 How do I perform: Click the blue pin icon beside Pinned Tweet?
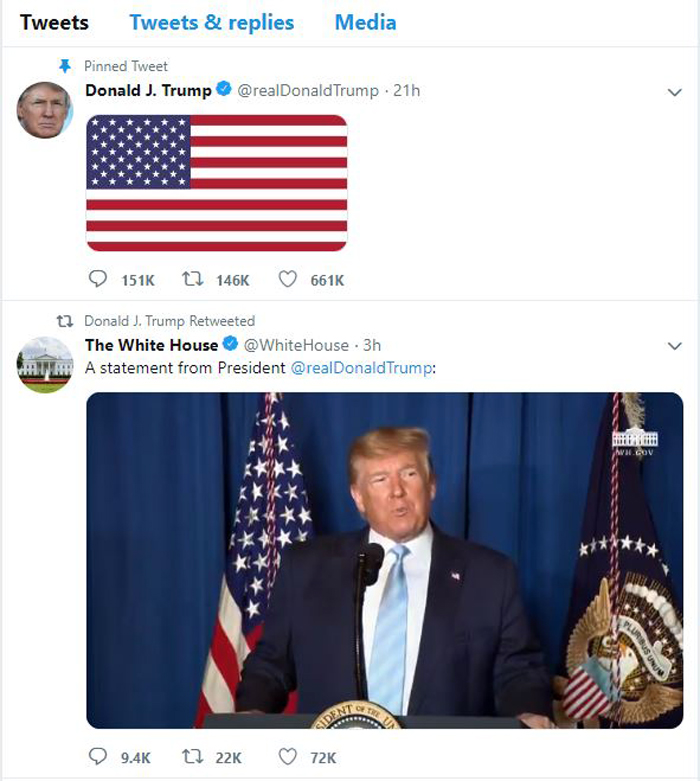tap(65, 66)
